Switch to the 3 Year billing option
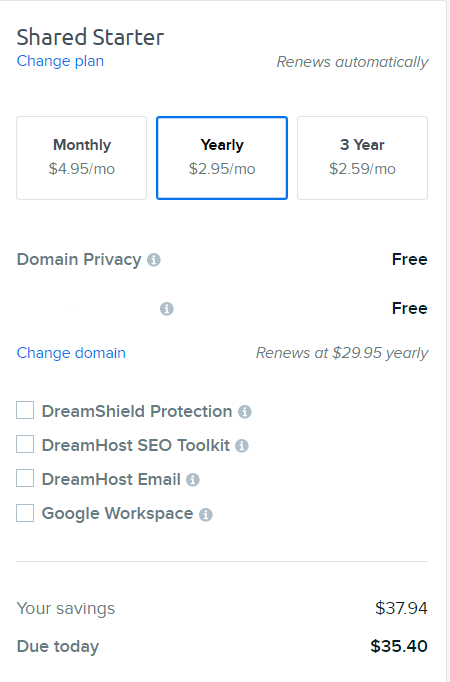The image size is (450, 682). click(x=362, y=158)
